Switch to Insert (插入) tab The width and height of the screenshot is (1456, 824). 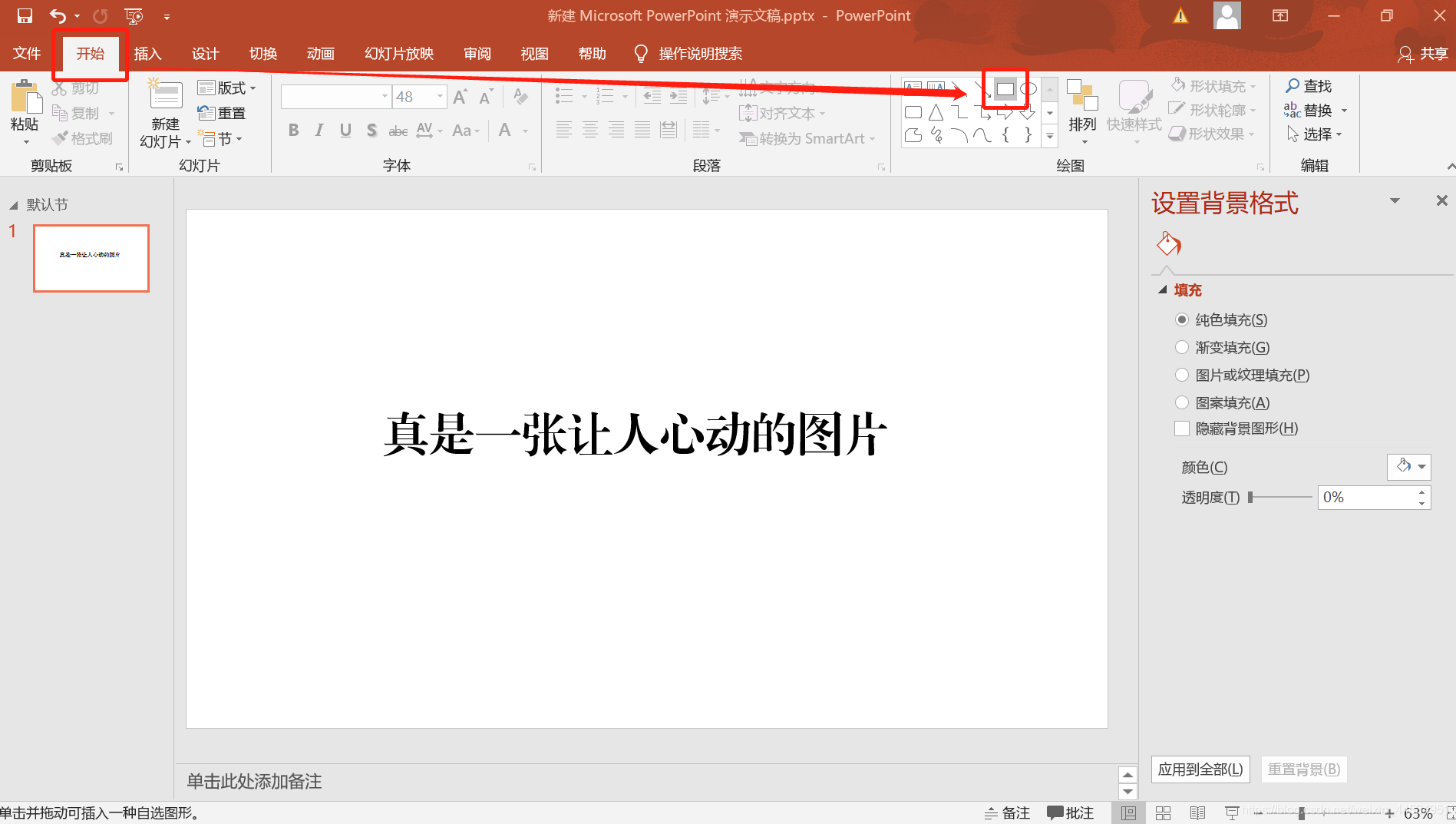point(147,53)
